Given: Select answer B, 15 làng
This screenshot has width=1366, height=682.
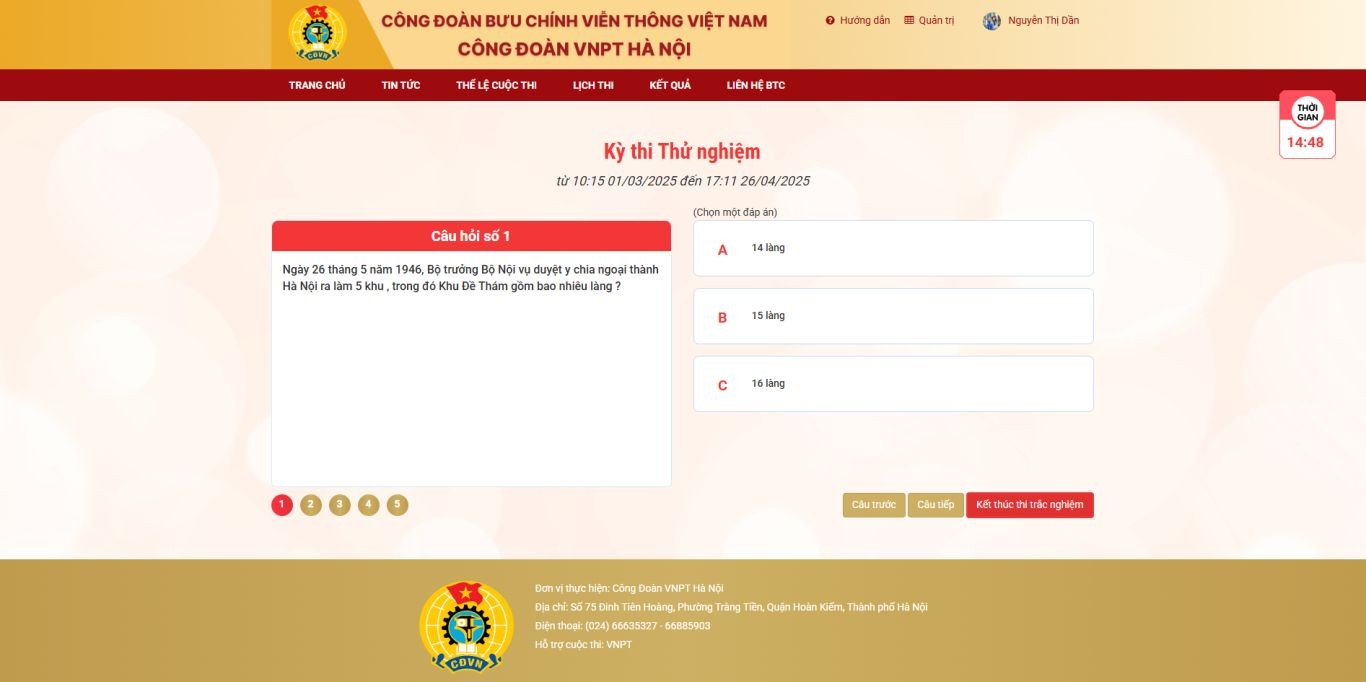Looking at the screenshot, I should [893, 316].
